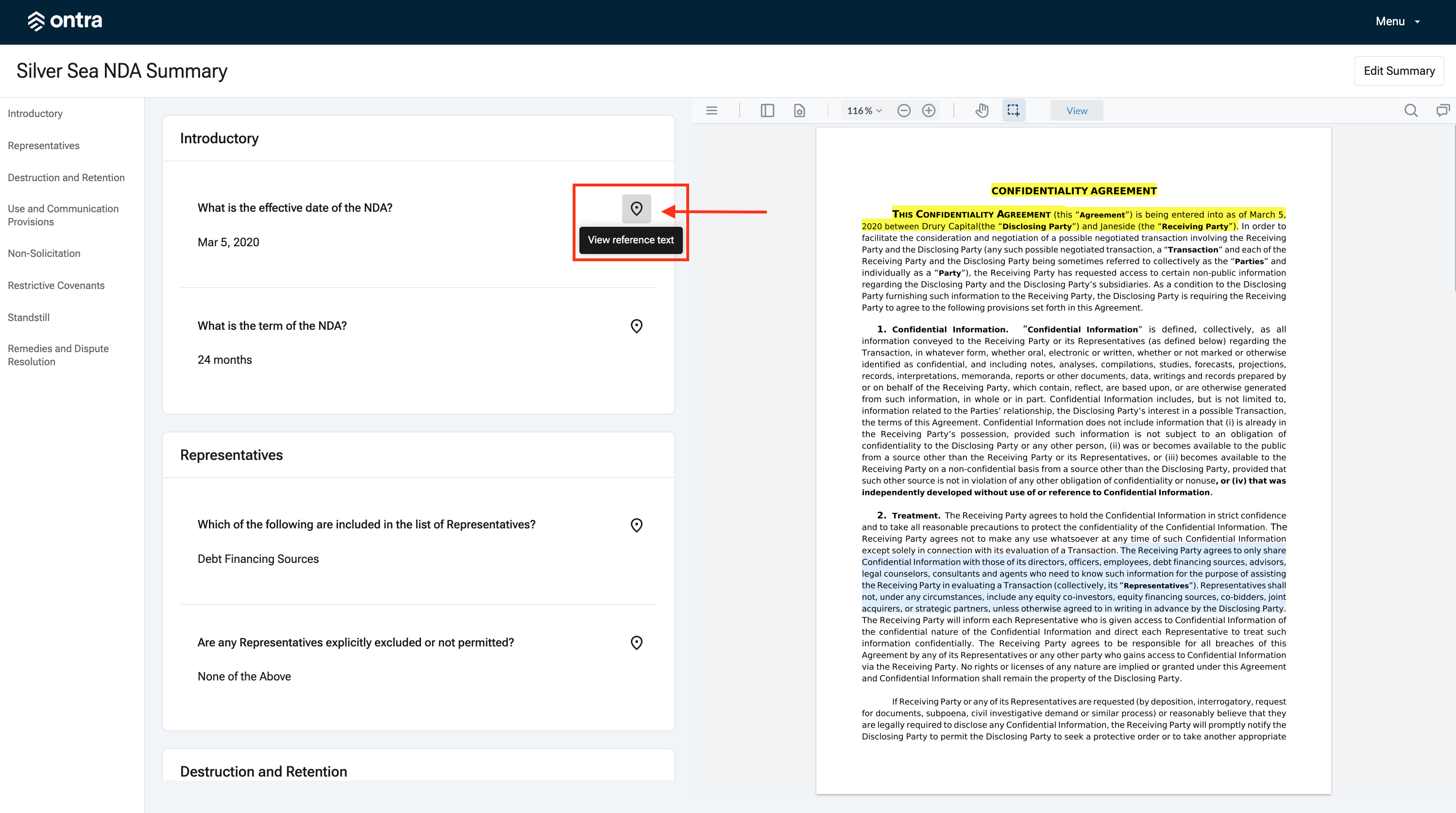Screen dimensions: 1456x813
Task: Click the Ontra logo
Action: tap(65, 21)
